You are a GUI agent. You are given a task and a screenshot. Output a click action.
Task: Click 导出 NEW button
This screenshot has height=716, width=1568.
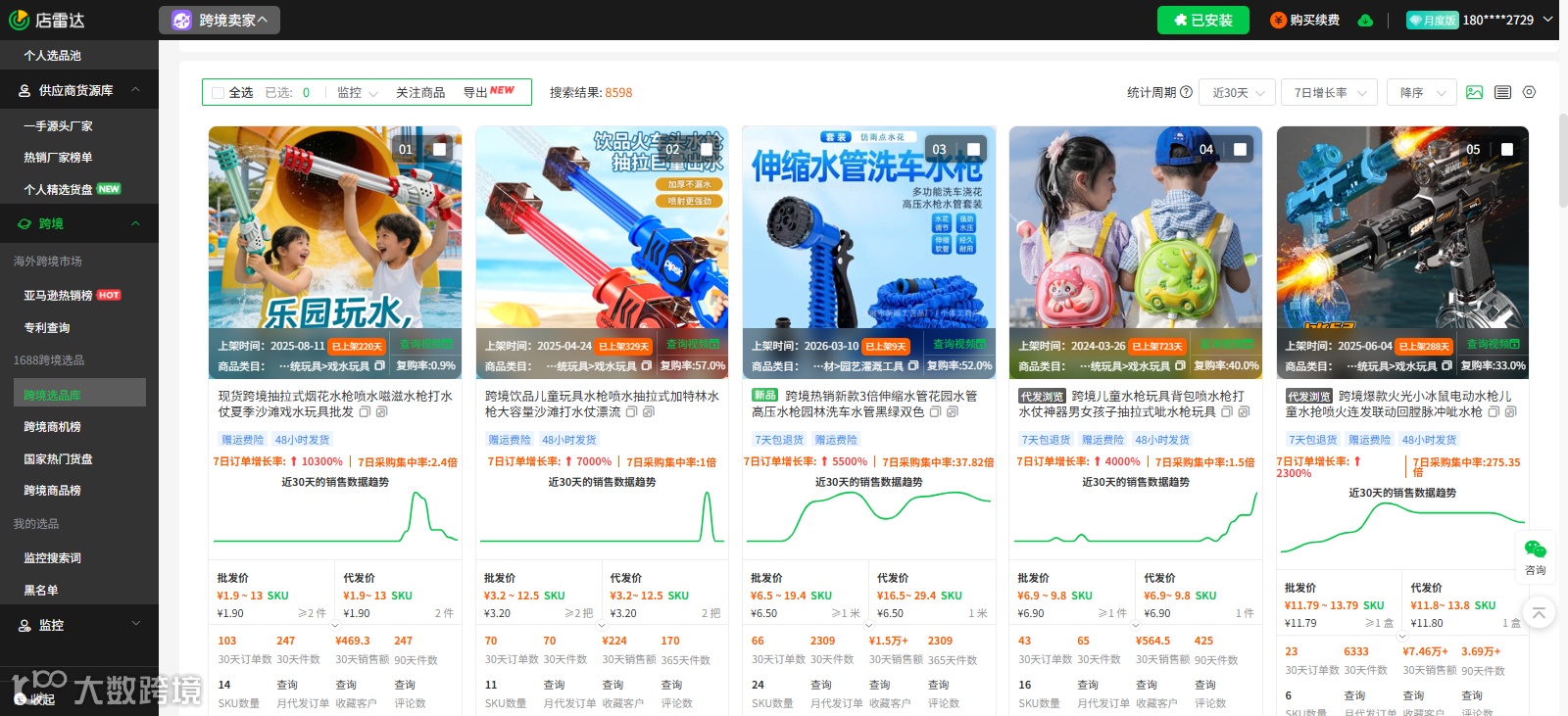click(488, 92)
